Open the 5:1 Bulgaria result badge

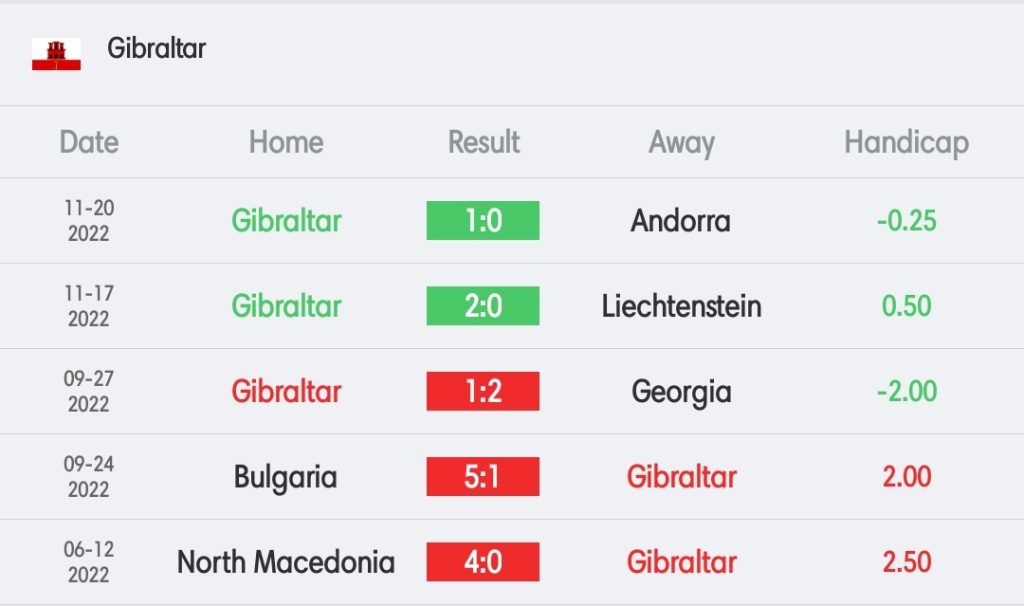pyautogui.click(x=483, y=477)
